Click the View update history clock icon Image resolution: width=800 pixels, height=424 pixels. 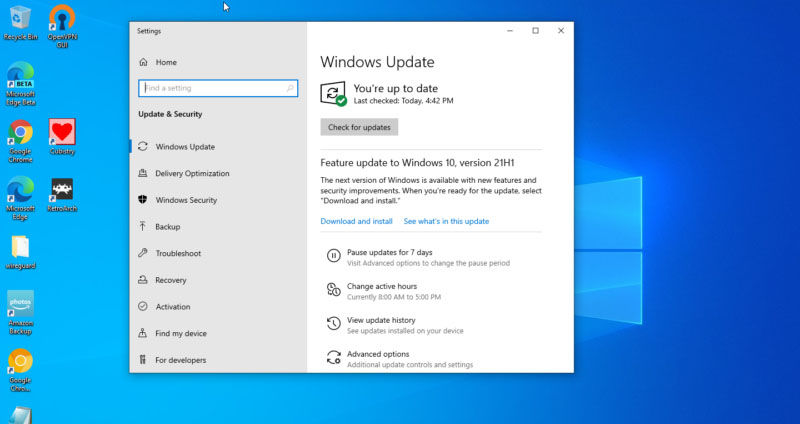pos(334,323)
